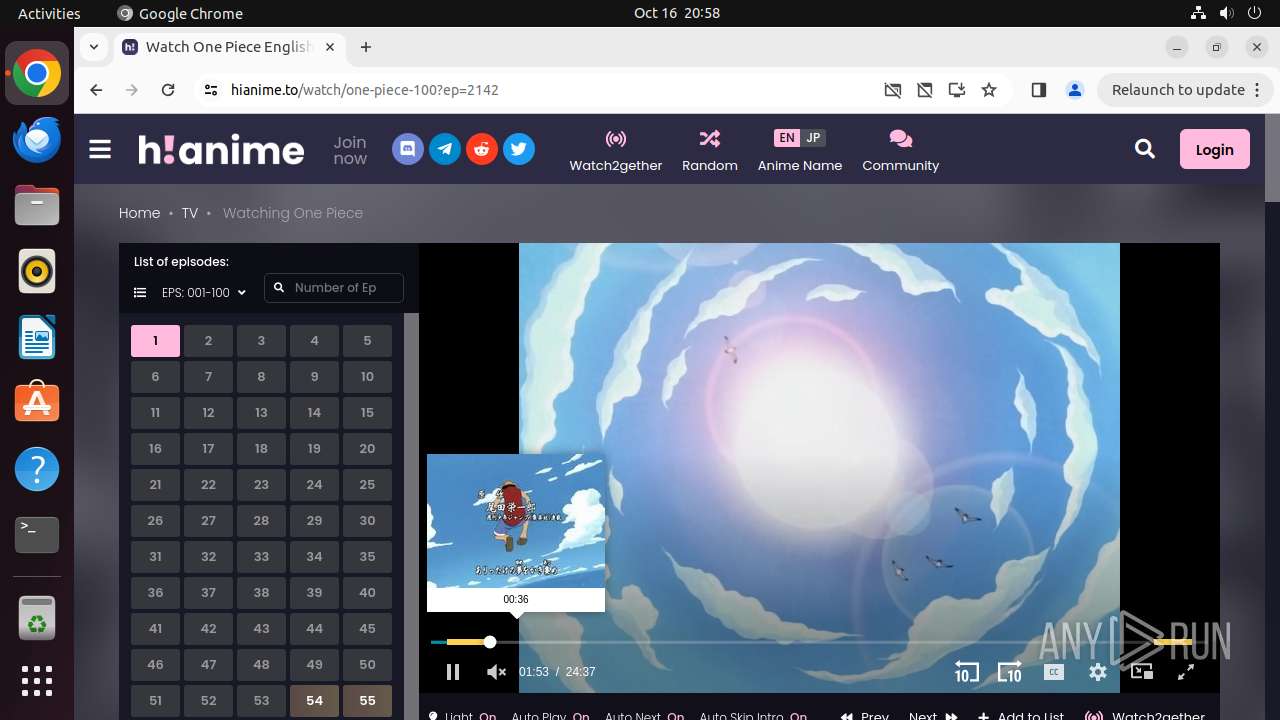Viewport: 1280px width, 720px height.
Task: Open the clock and calendar menu
Action: tap(677, 13)
